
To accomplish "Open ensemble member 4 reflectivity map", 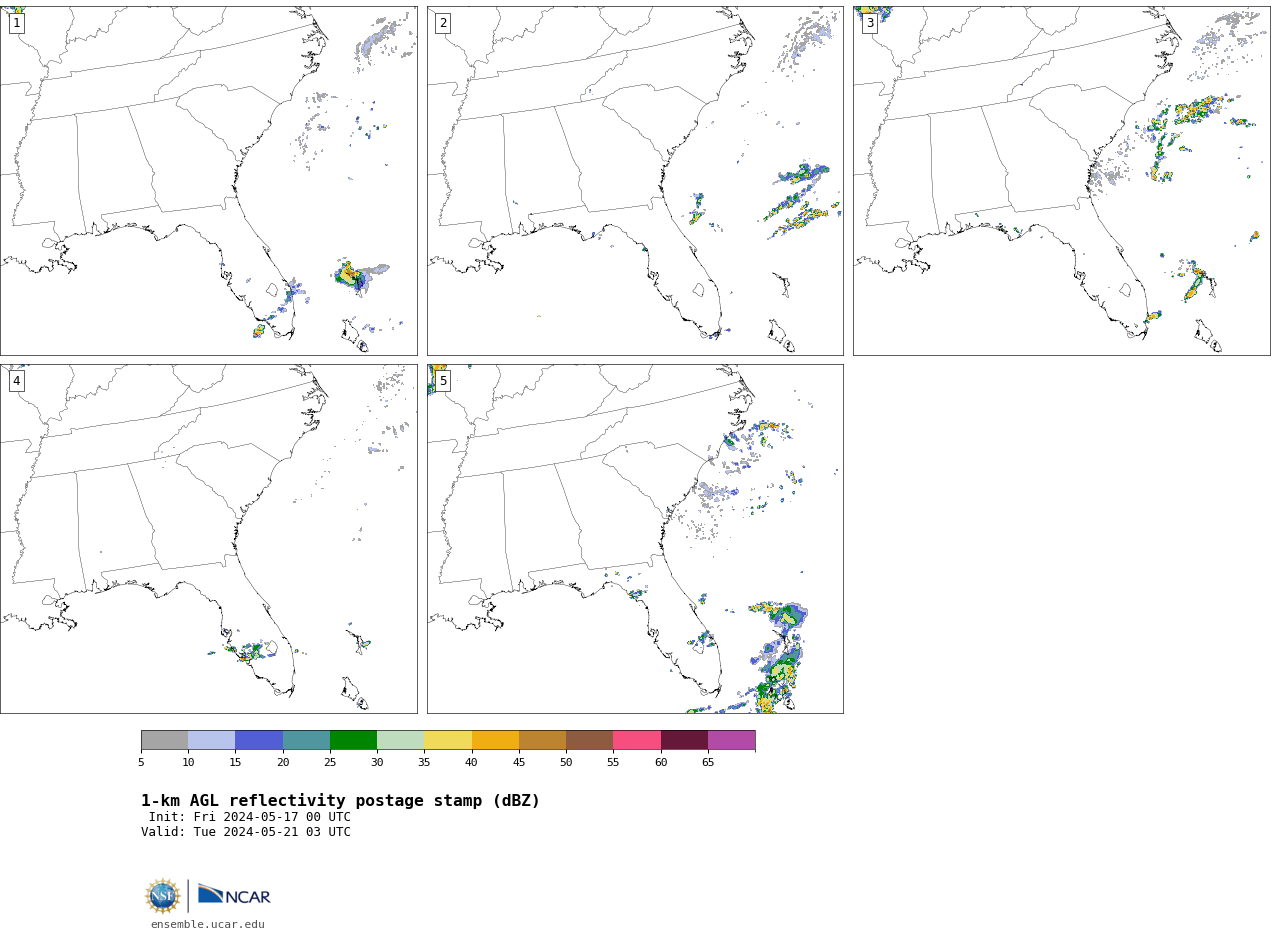I will (x=208, y=539).
